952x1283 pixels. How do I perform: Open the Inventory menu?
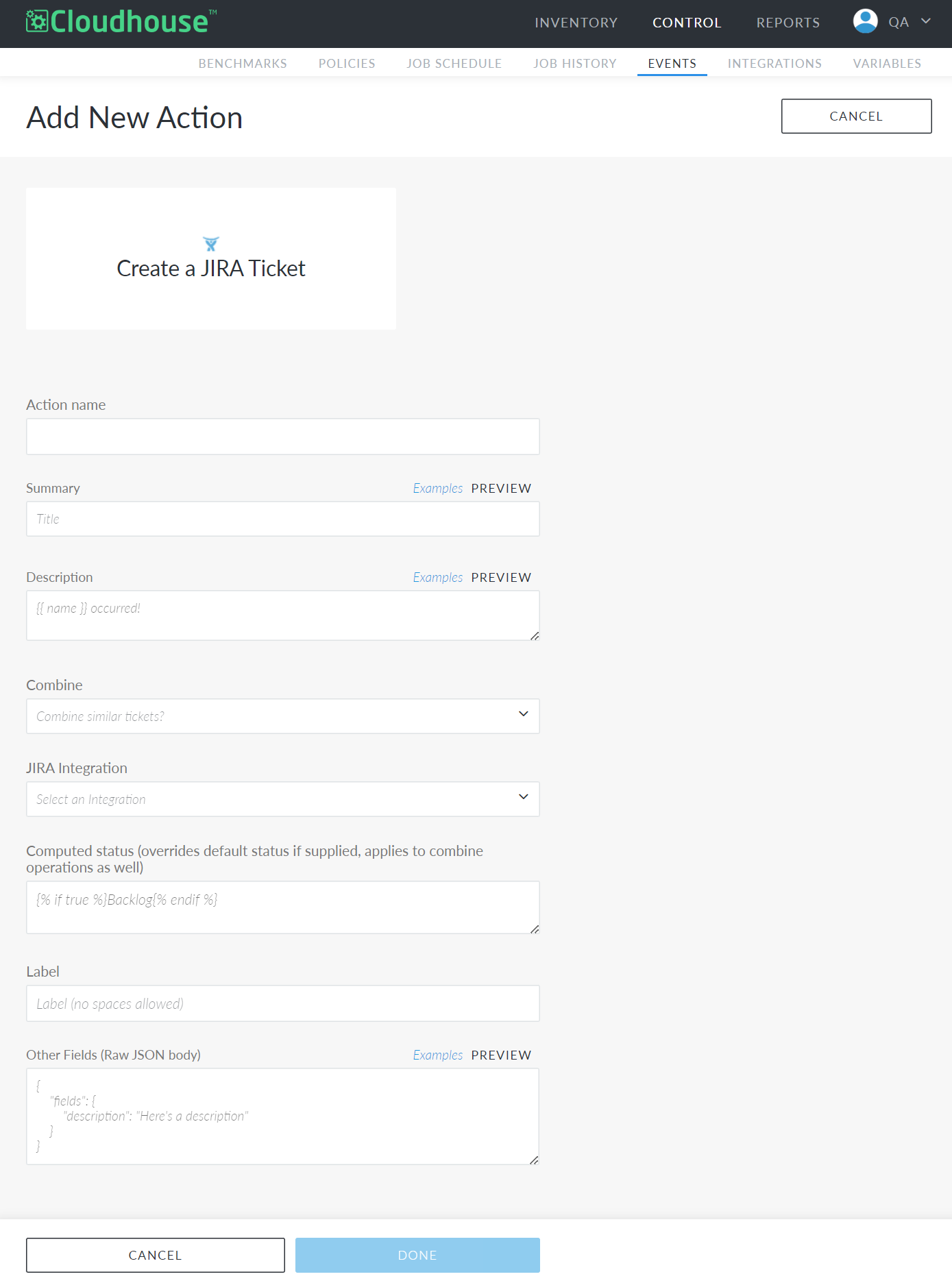tap(576, 23)
